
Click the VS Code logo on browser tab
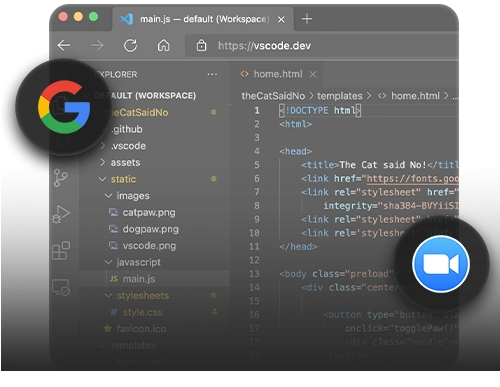[127, 19]
